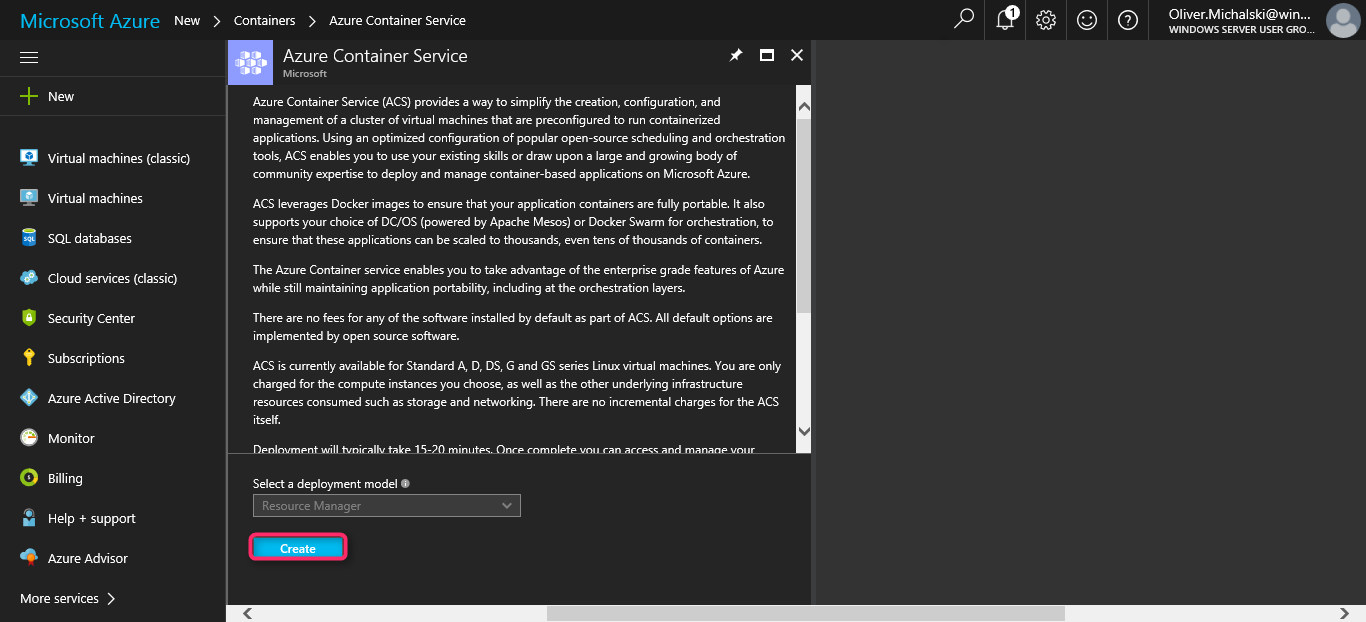Open Cloud services (classic) label
This screenshot has width=1366, height=622.
pos(112,278)
